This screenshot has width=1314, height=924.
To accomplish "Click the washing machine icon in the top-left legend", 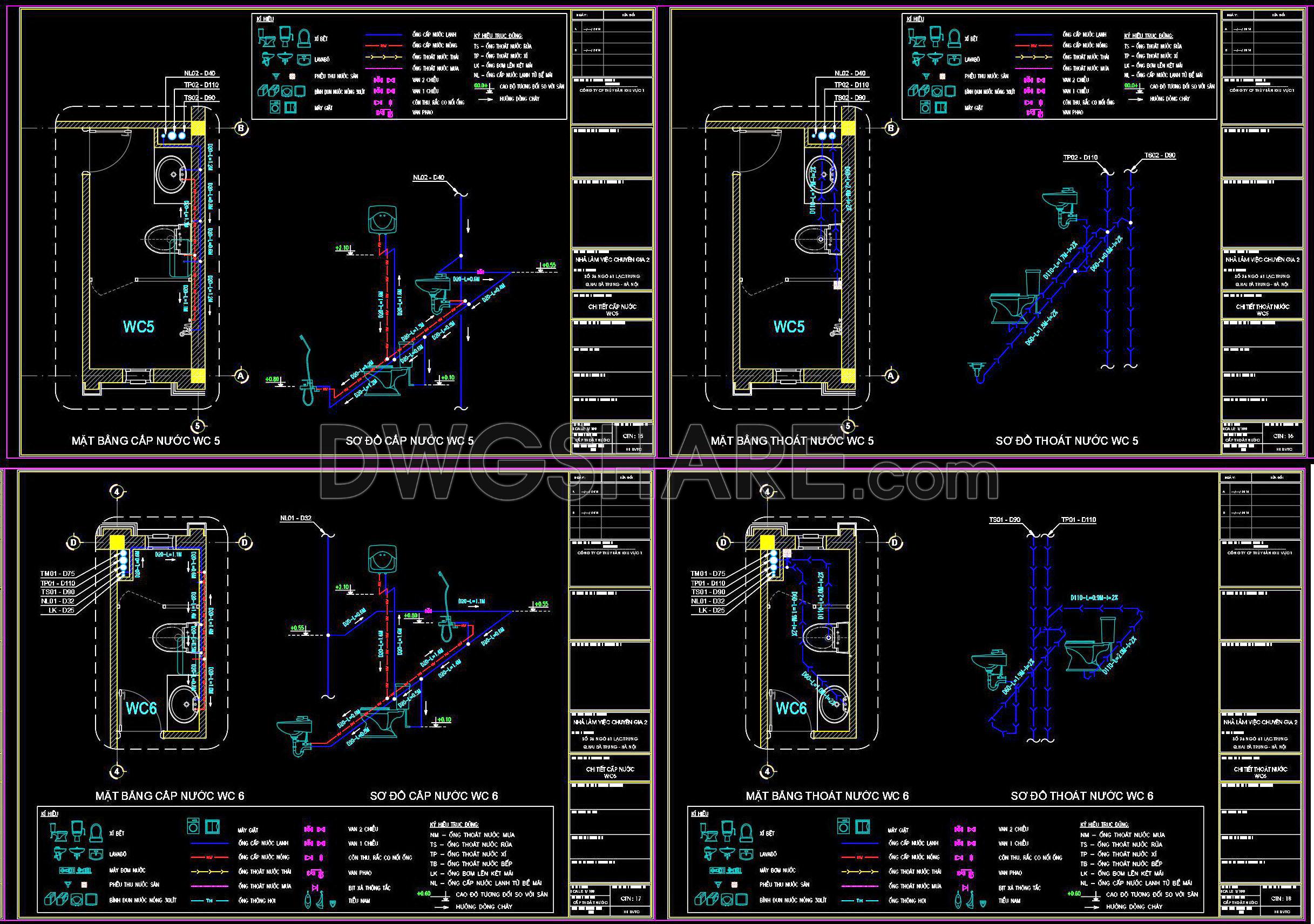I will tap(275, 107).
